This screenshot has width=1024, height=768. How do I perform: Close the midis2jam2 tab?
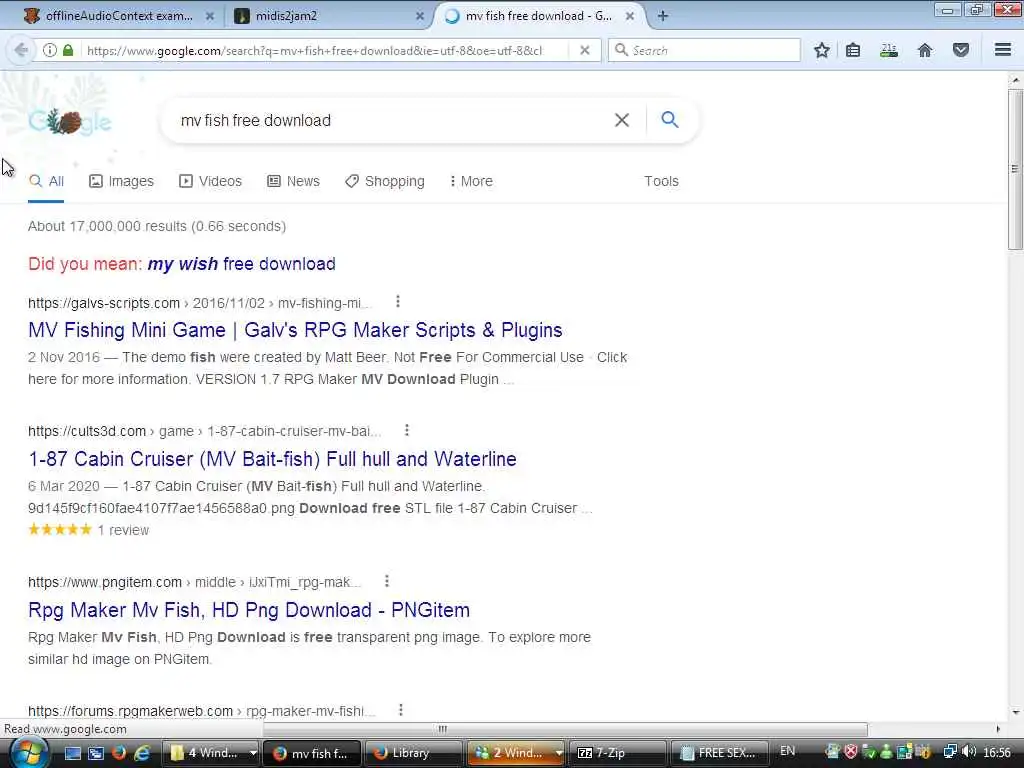point(420,16)
